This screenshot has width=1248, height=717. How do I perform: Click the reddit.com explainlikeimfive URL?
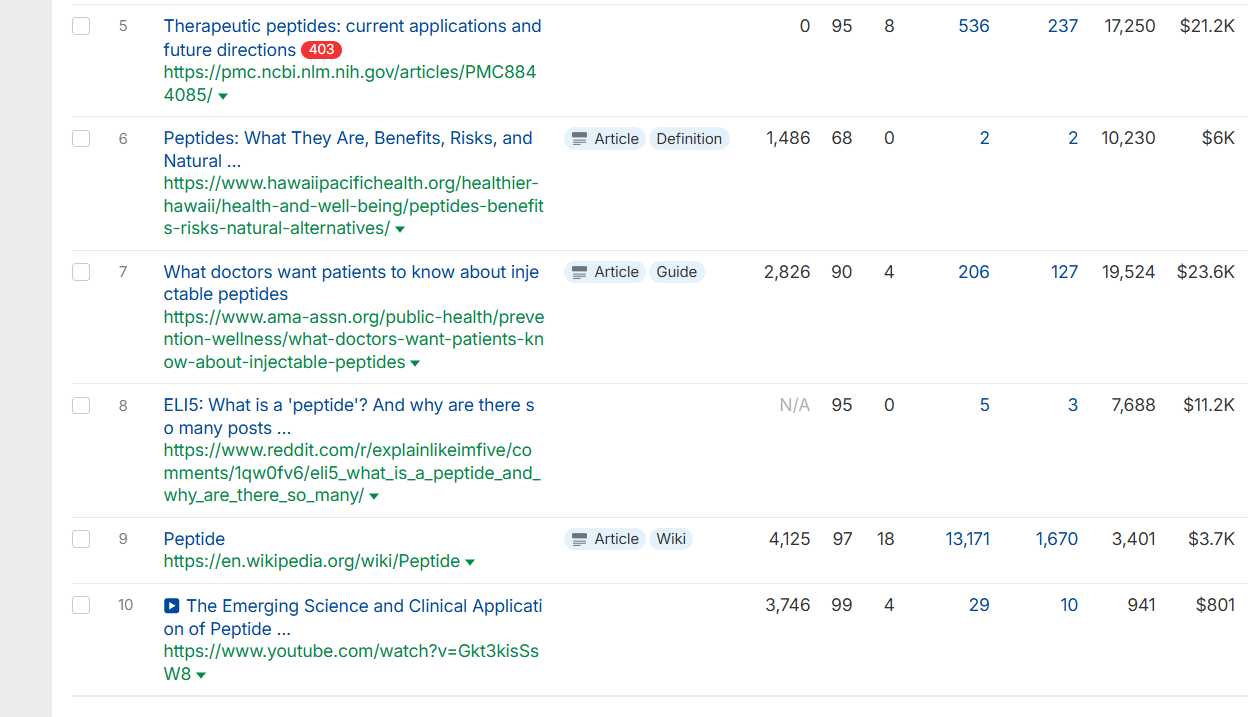352,472
